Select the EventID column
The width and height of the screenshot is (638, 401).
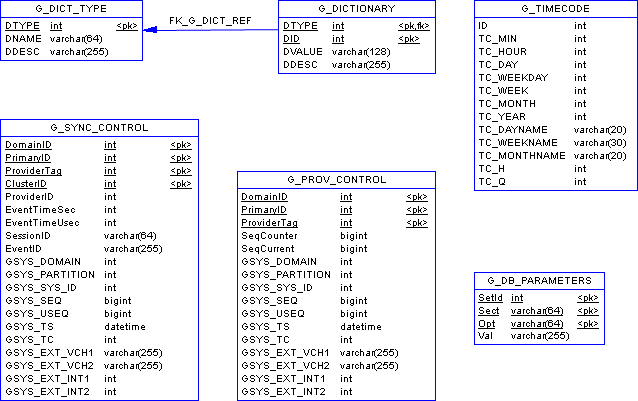click(23, 249)
